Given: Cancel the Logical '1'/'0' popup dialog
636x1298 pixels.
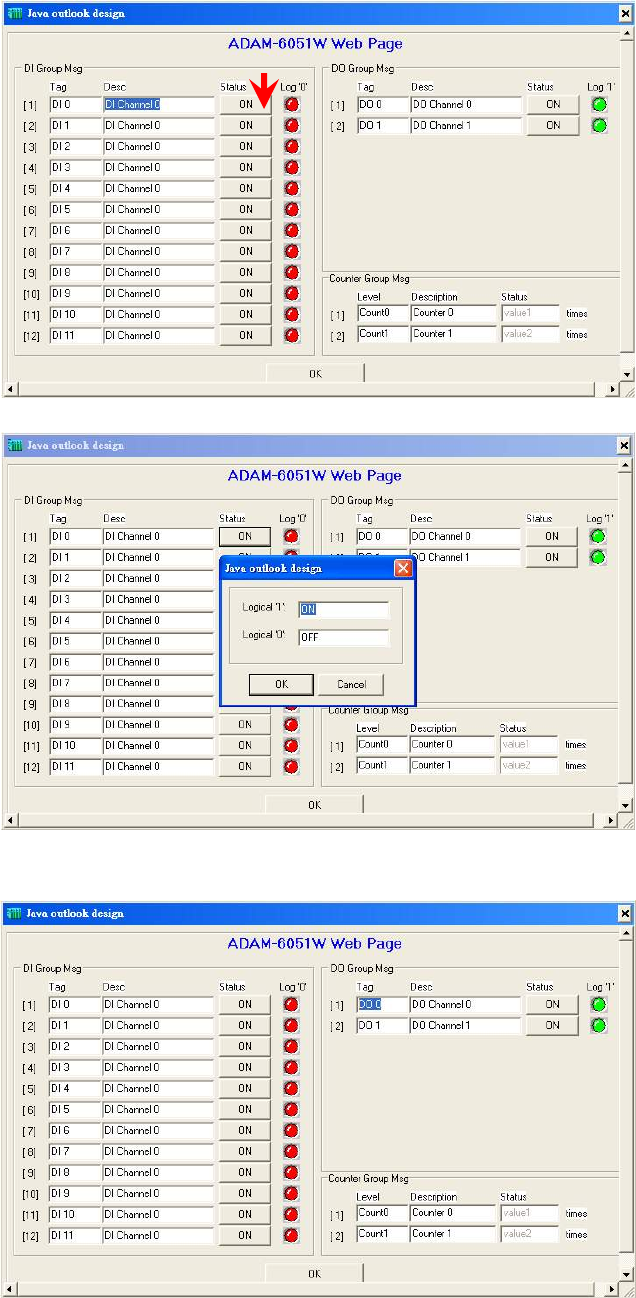Looking at the screenshot, I should pyautogui.click(x=351, y=684).
